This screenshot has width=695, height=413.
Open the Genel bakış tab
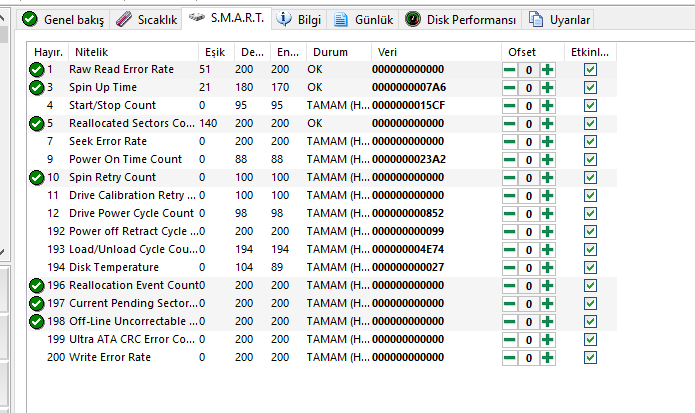[63, 20]
